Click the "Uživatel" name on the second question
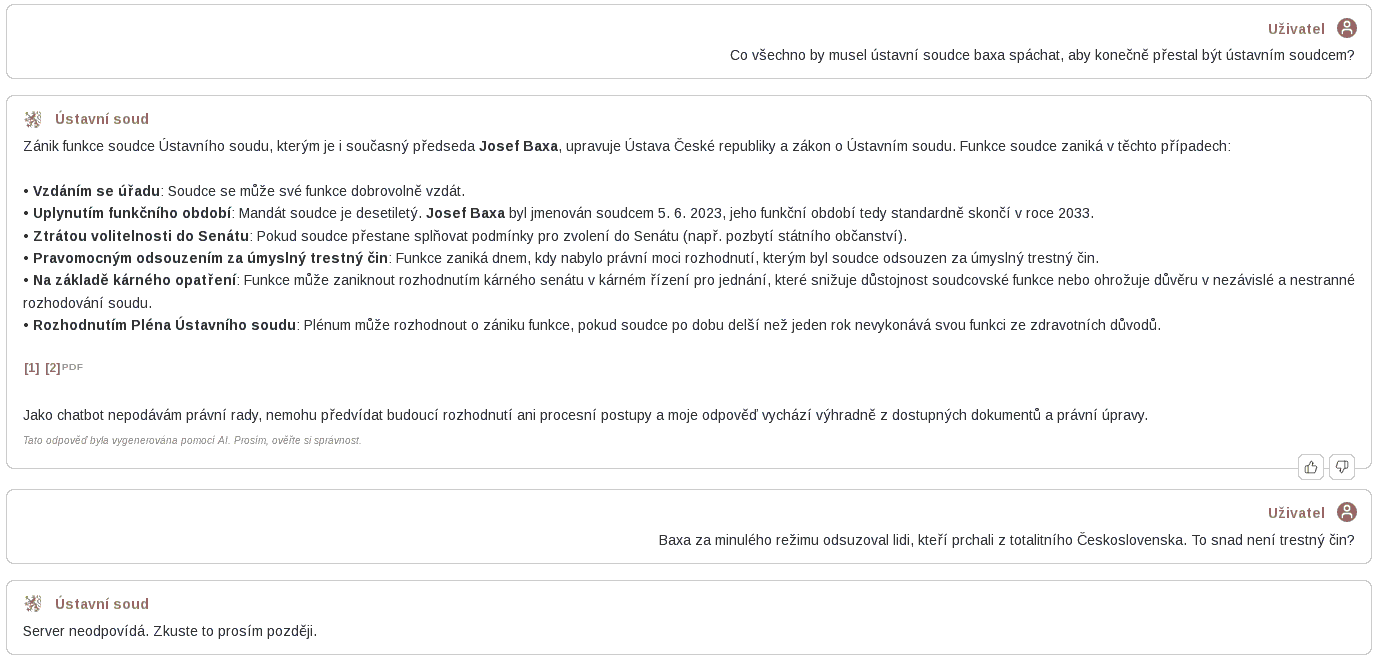This screenshot has width=1380, height=667. click(1296, 513)
